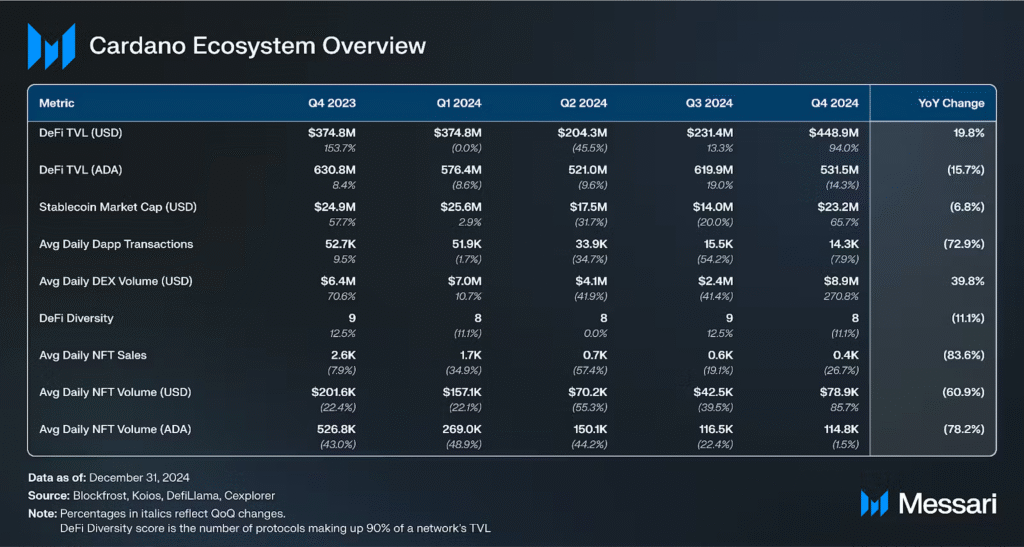
Task: Click the 33.9K dapp transactions value
Action: [x=592, y=244]
